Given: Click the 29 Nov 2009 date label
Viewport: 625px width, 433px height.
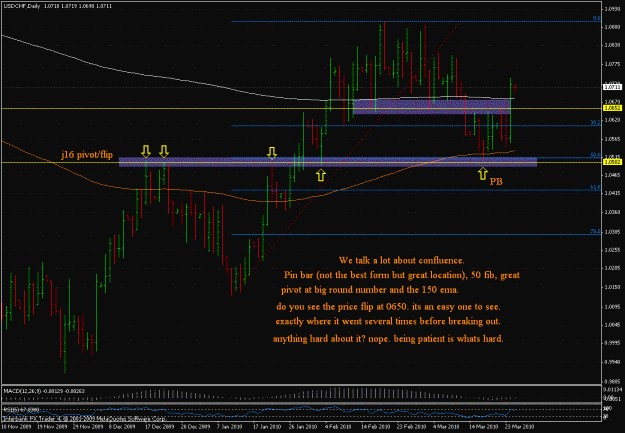Looking at the screenshot, I should coord(86,427).
